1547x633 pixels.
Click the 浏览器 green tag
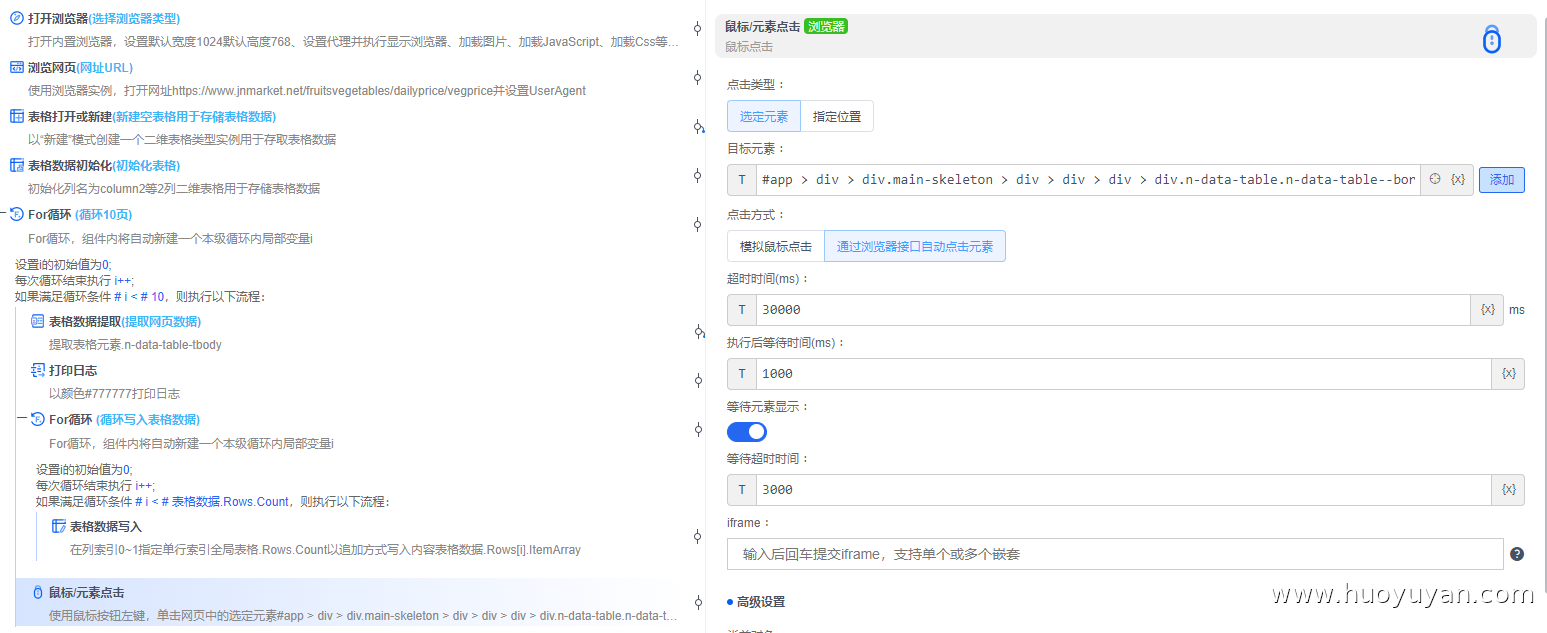(x=826, y=26)
